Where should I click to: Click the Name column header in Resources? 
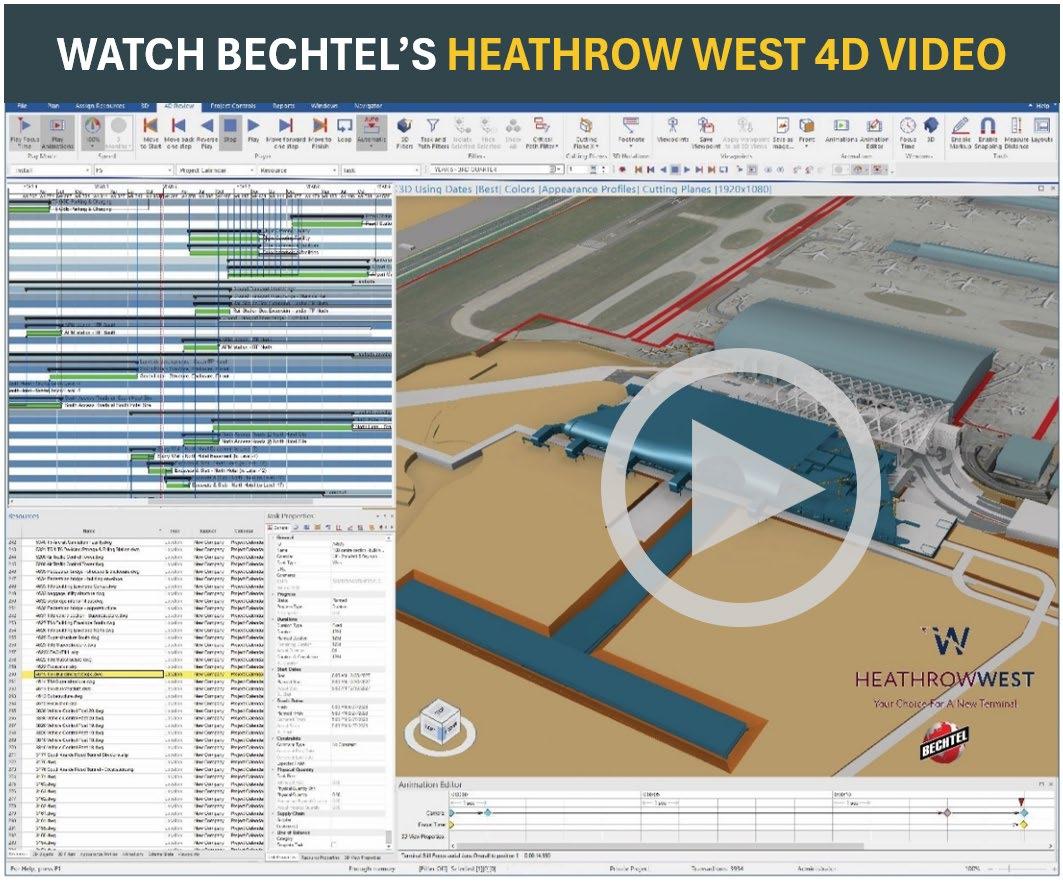tap(89, 531)
